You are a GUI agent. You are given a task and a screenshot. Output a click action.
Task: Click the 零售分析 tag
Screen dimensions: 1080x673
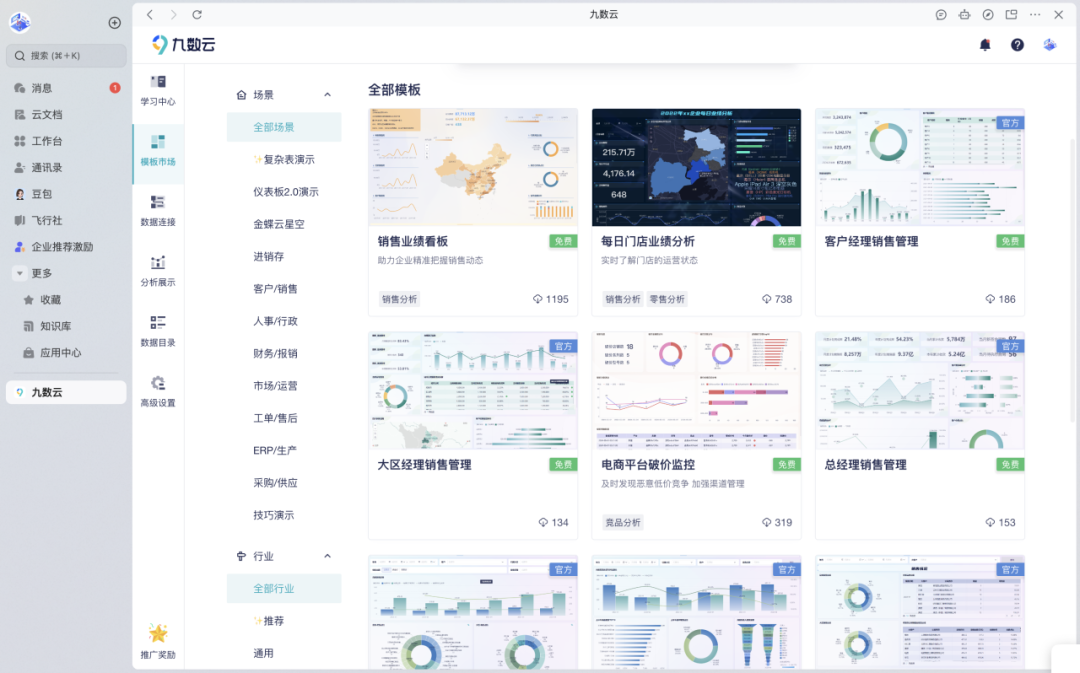pos(667,300)
